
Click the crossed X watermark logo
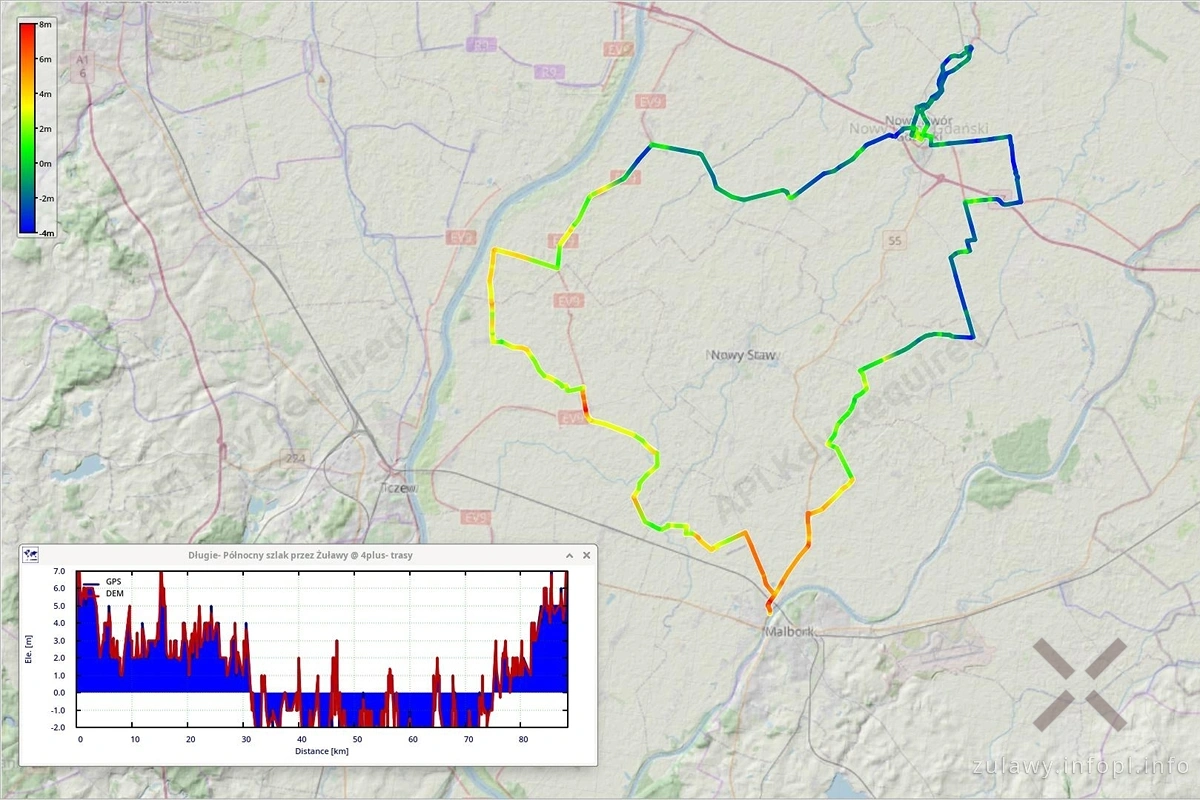(1079, 685)
